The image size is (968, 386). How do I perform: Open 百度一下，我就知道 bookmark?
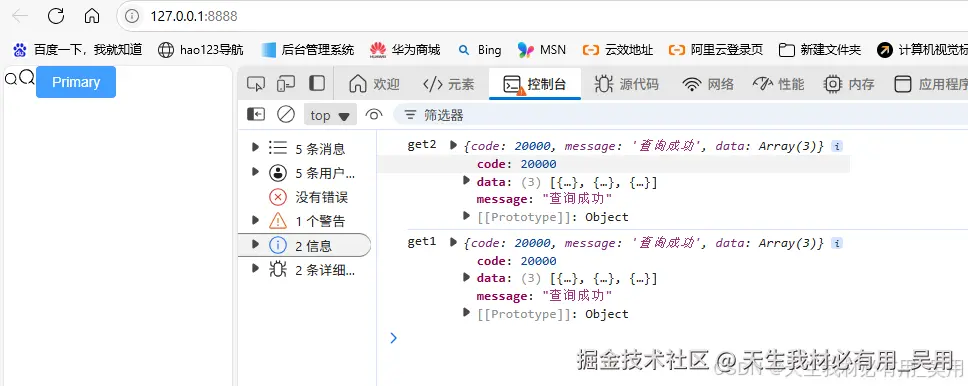[x=78, y=50]
